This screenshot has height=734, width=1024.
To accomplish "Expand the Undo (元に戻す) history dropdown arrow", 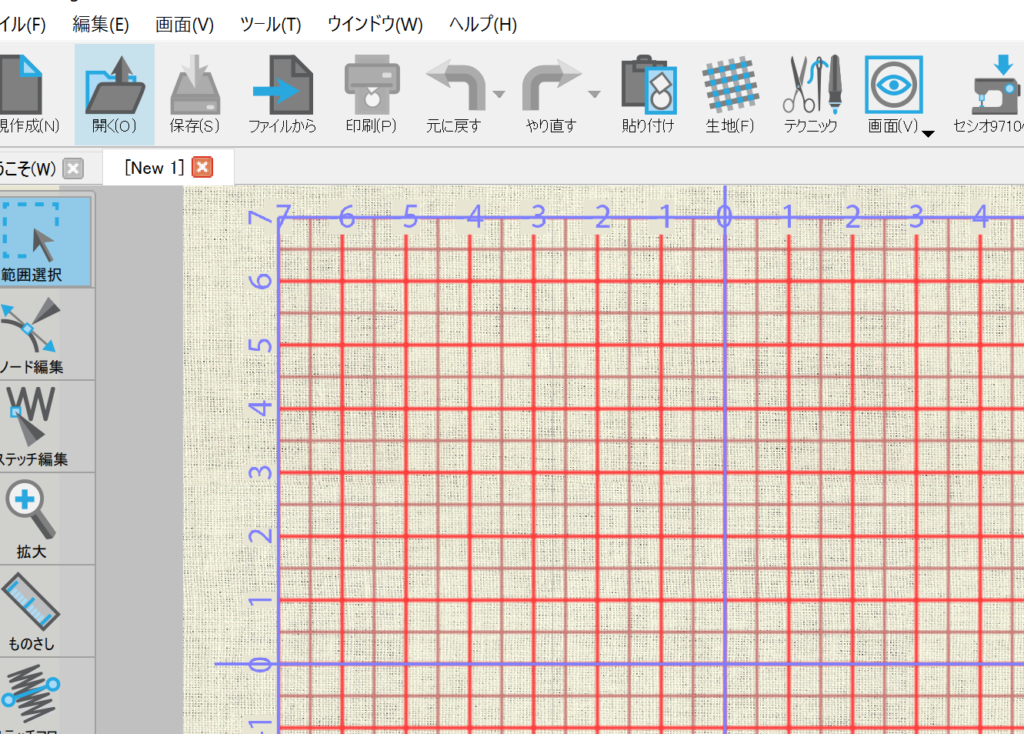I will click(498, 95).
